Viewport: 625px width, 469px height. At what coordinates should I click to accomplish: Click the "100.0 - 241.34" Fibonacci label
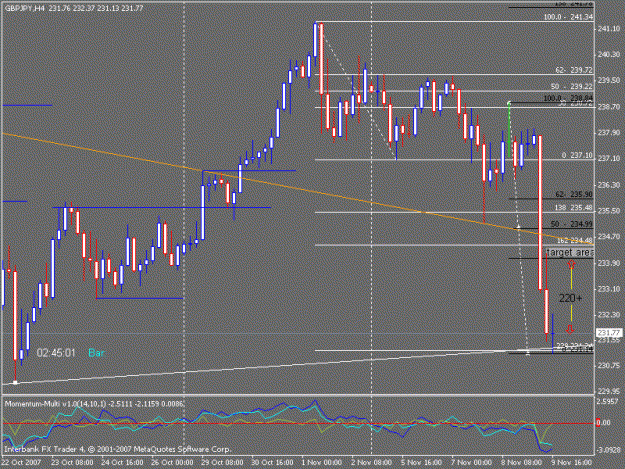click(568, 17)
